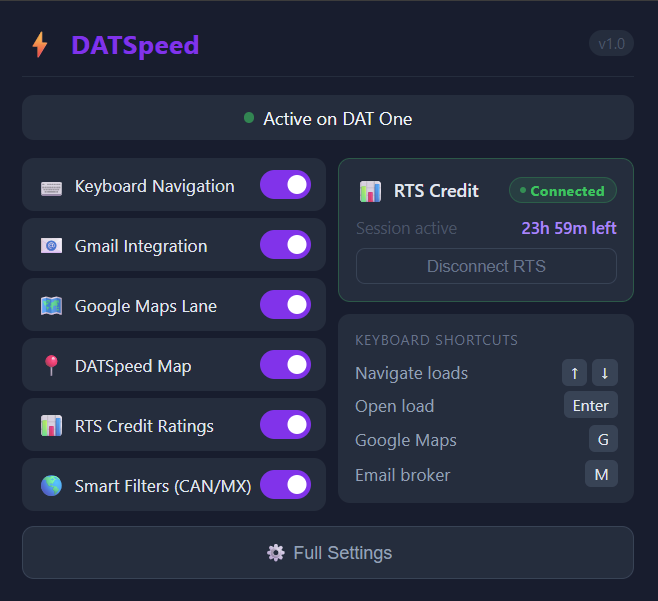658x601 pixels.
Task: Click the 'DATSpeed Map' label text
Action: (133, 366)
